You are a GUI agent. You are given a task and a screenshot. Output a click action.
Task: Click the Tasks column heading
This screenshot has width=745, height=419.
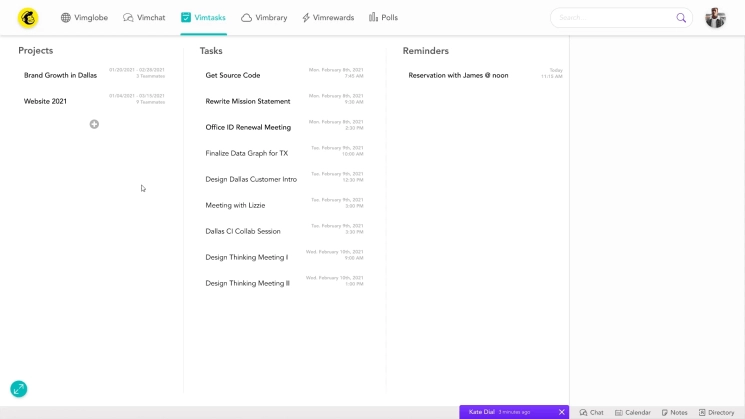click(211, 50)
